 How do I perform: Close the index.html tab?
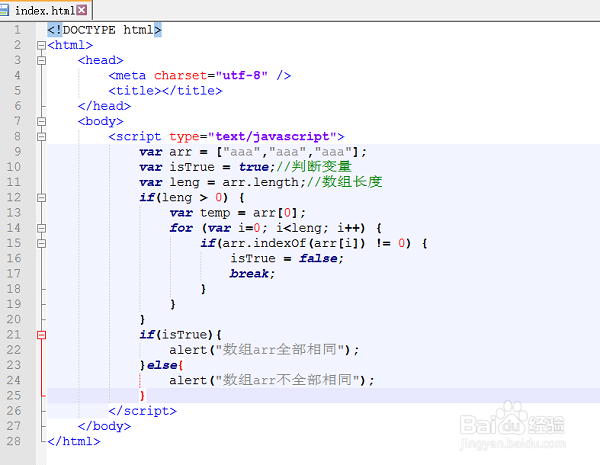82,10
